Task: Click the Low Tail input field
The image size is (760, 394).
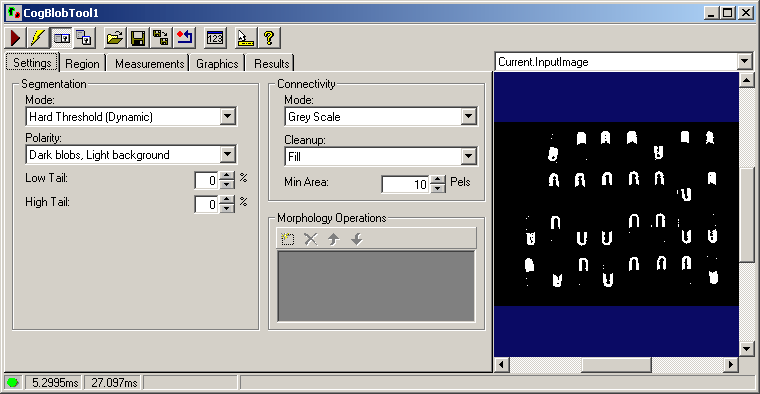Action: click(x=206, y=180)
